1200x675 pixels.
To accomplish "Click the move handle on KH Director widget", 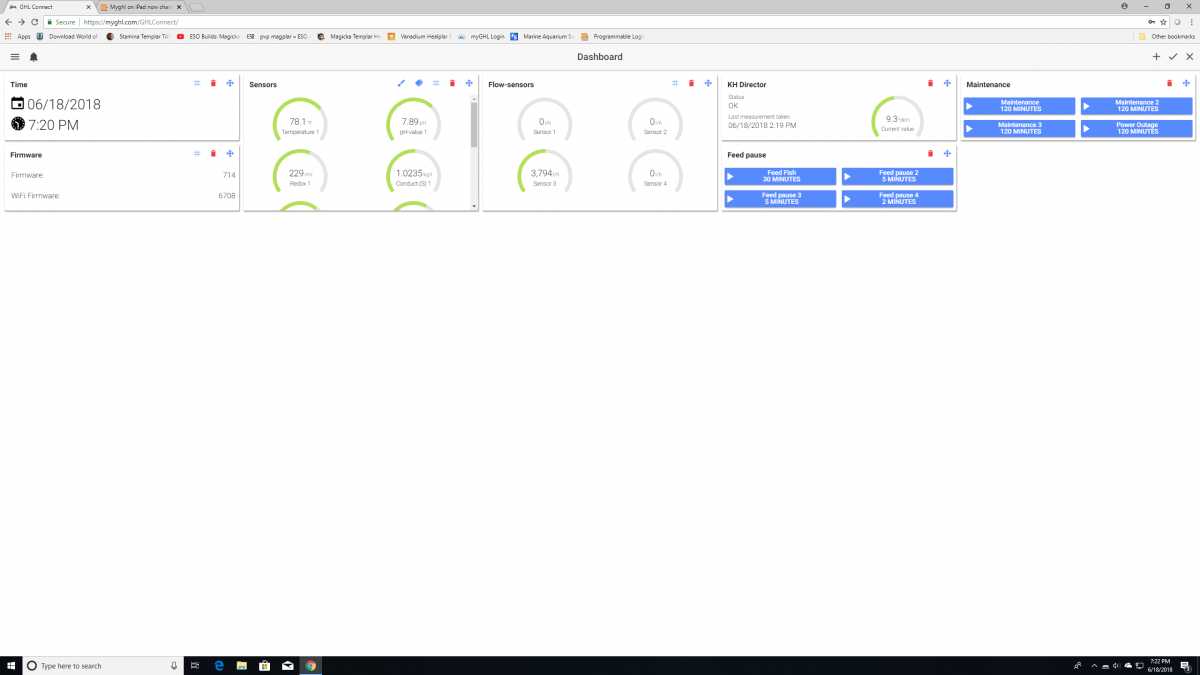I will tap(947, 83).
